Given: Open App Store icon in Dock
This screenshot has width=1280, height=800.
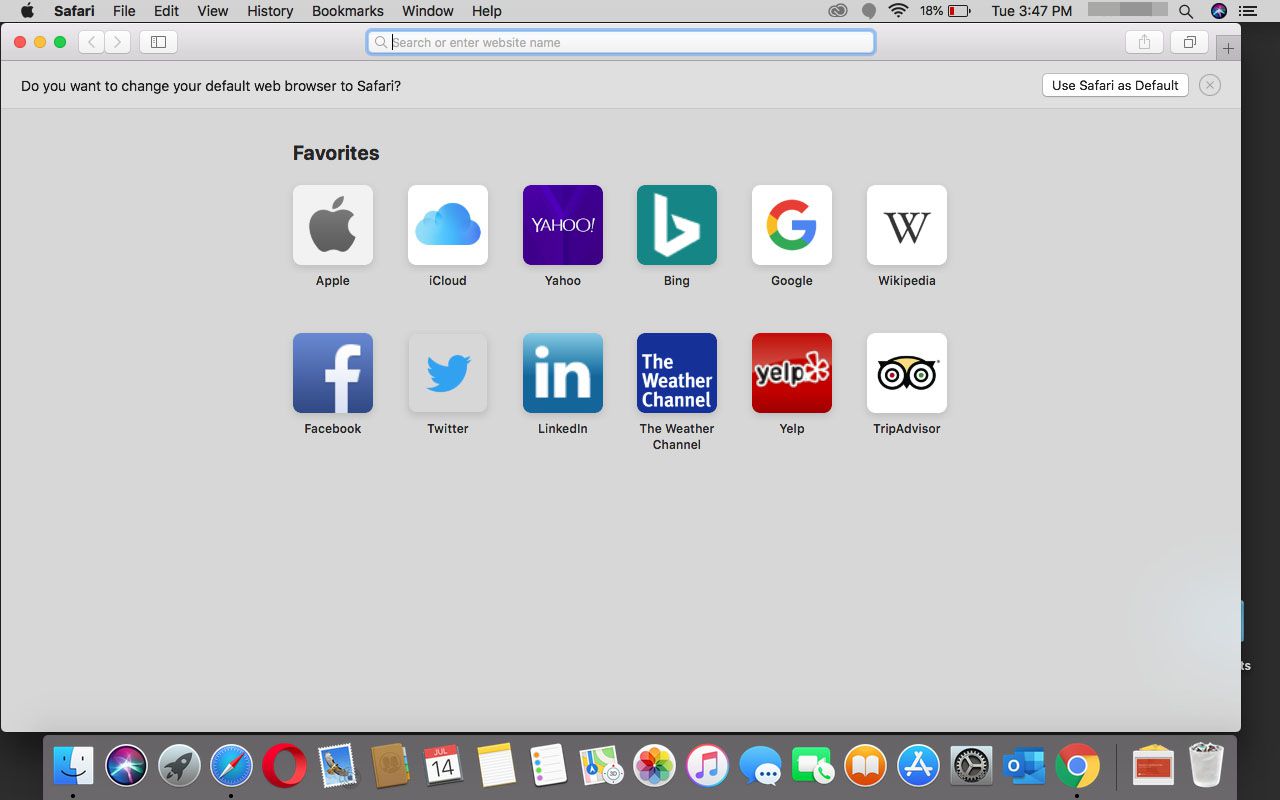Looking at the screenshot, I should (918, 767).
